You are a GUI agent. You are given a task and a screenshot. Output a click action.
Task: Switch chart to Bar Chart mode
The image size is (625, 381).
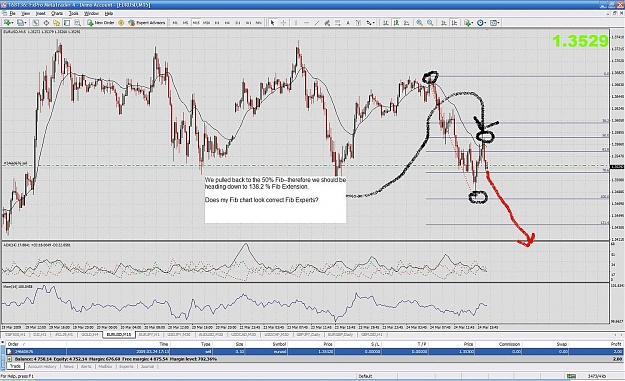[385, 23]
